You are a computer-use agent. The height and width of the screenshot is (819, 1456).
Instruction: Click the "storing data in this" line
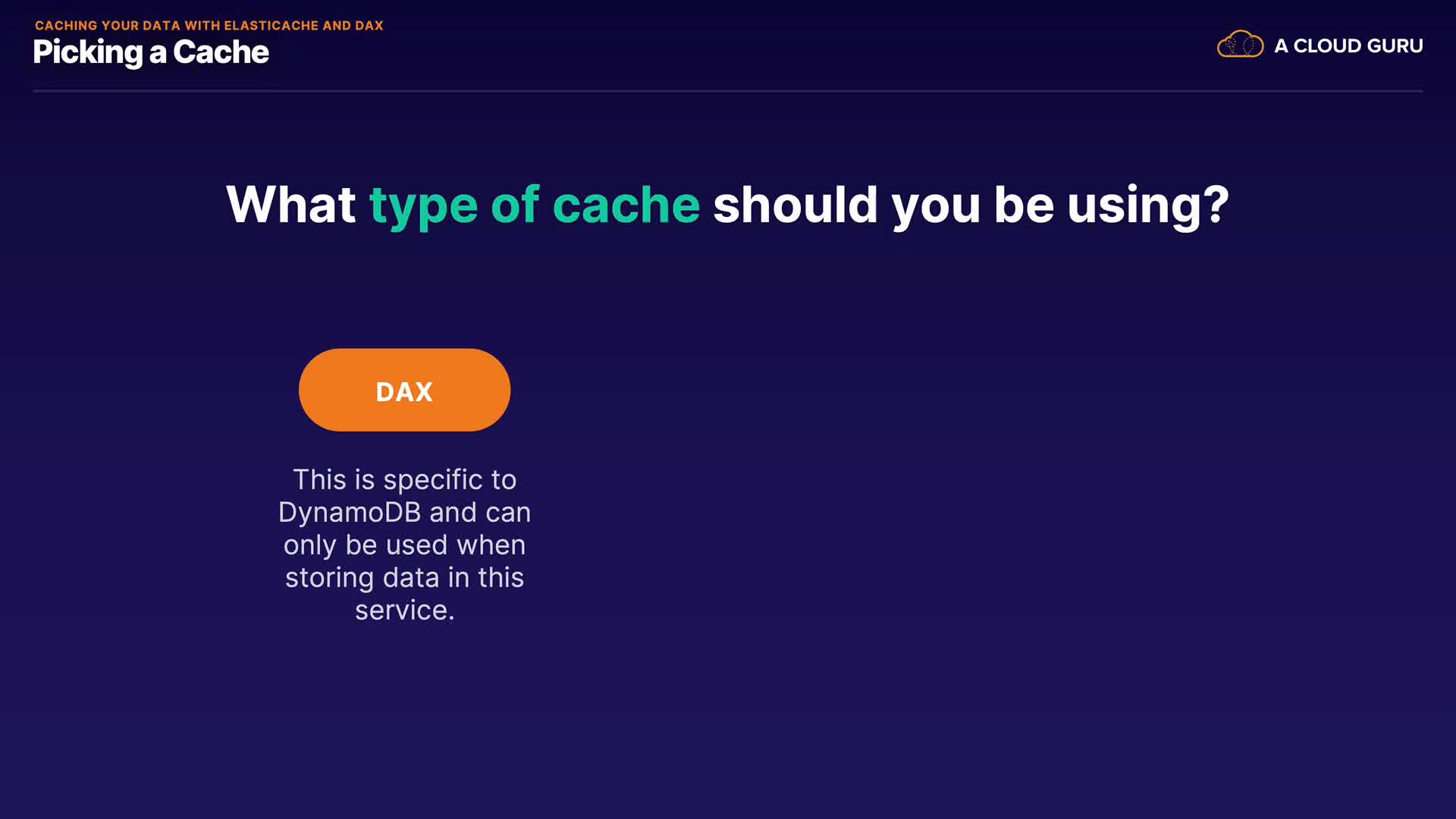[404, 578]
